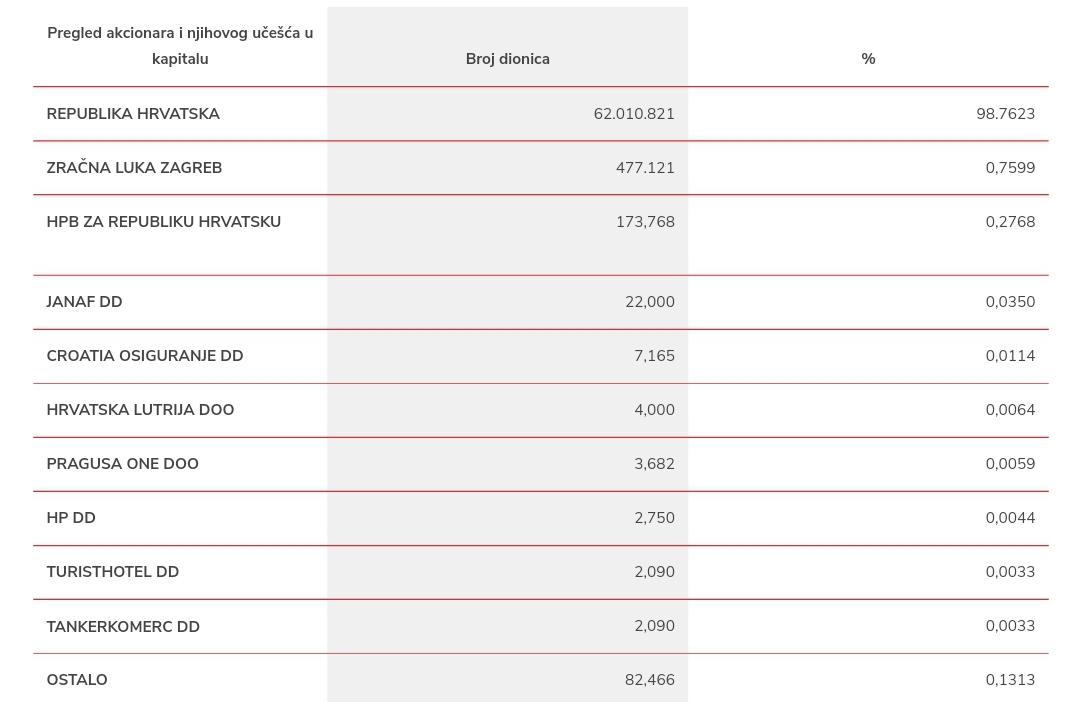
Task: Click the 7,165 shares value
Action: pyautogui.click(x=654, y=356)
